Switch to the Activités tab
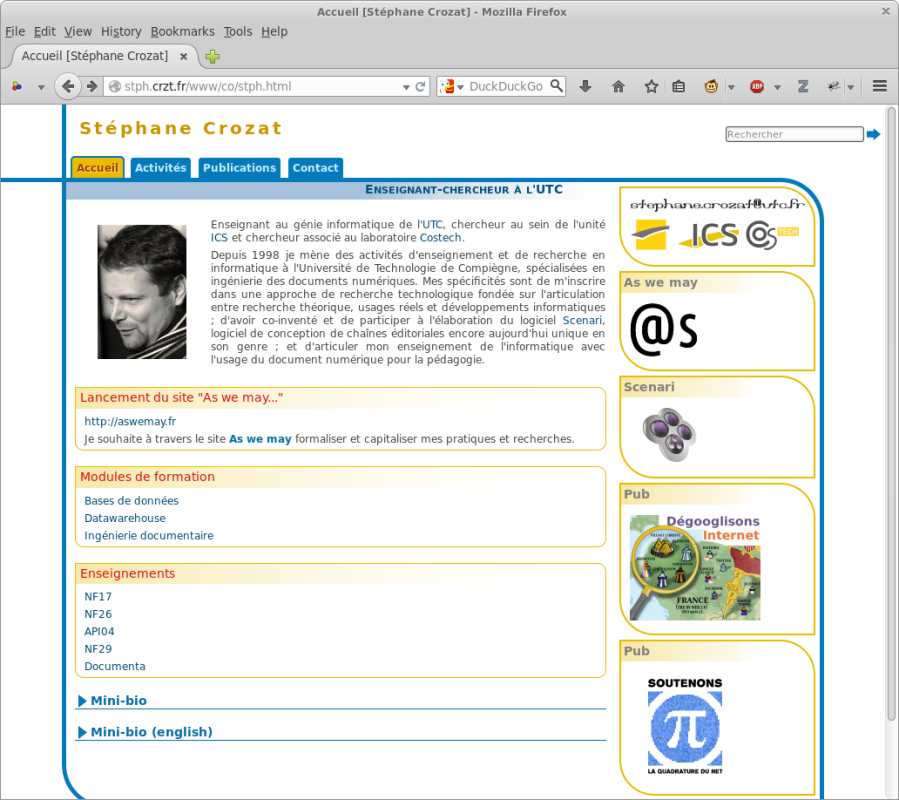The width and height of the screenshot is (899, 800). (x=161, y=167)
